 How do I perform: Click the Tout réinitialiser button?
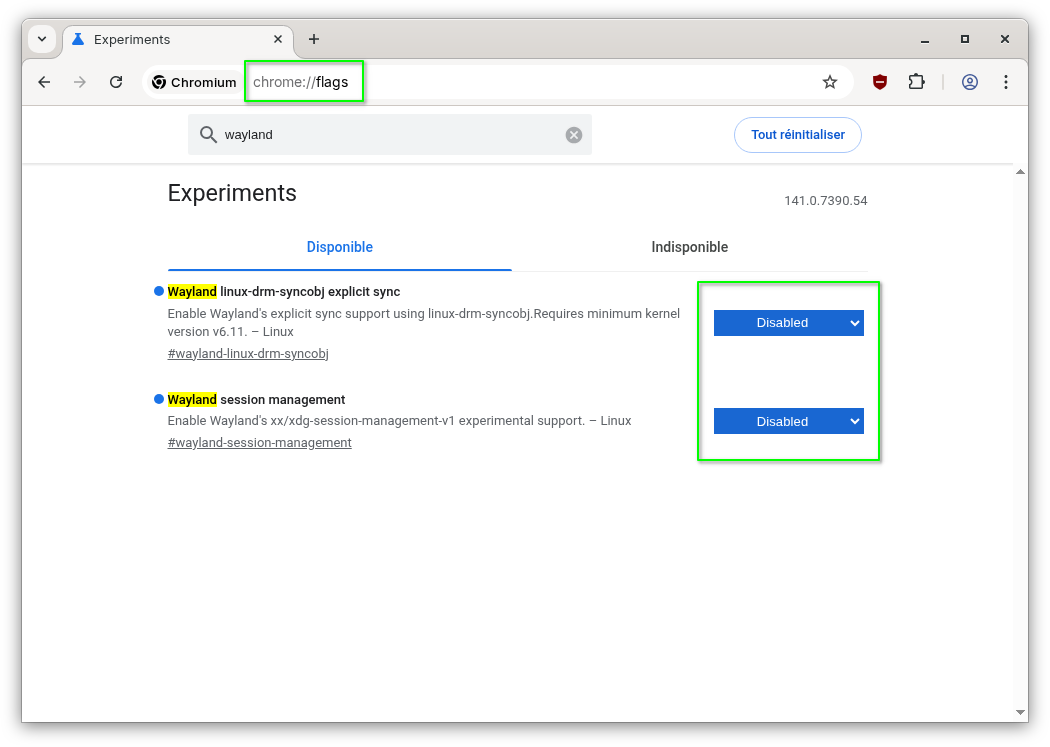click(x=797, y=135)
